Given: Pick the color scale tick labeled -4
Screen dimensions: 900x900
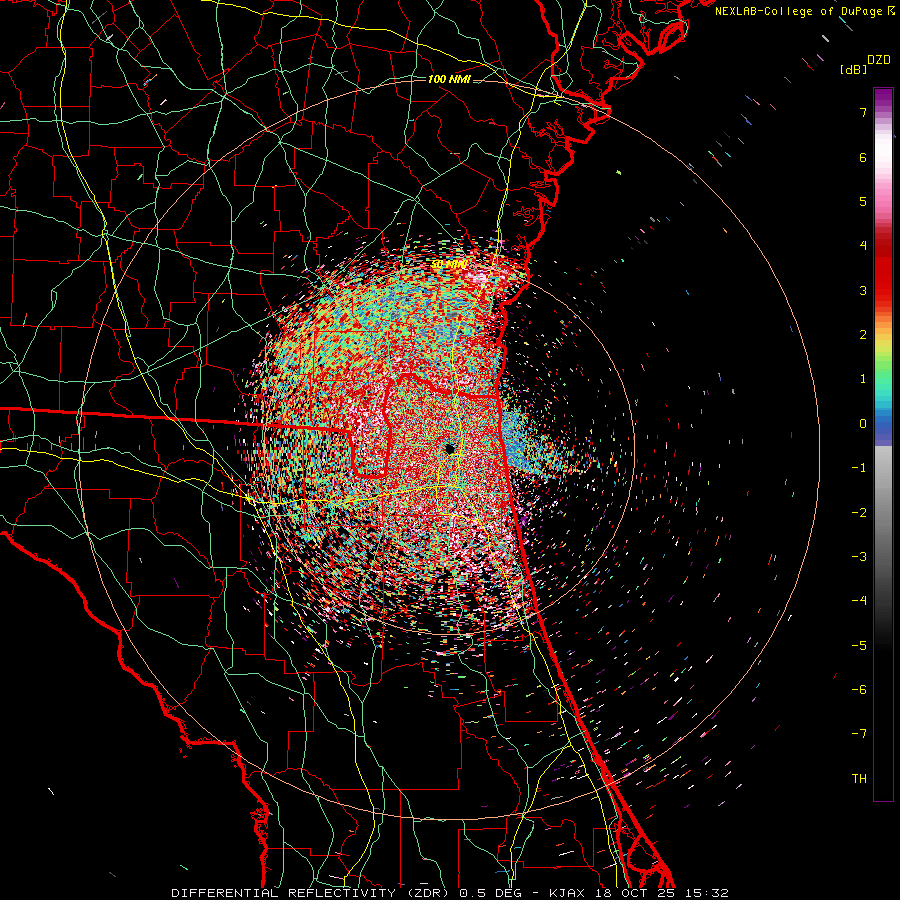Looking at the screenshot, I should pos(859,601).
